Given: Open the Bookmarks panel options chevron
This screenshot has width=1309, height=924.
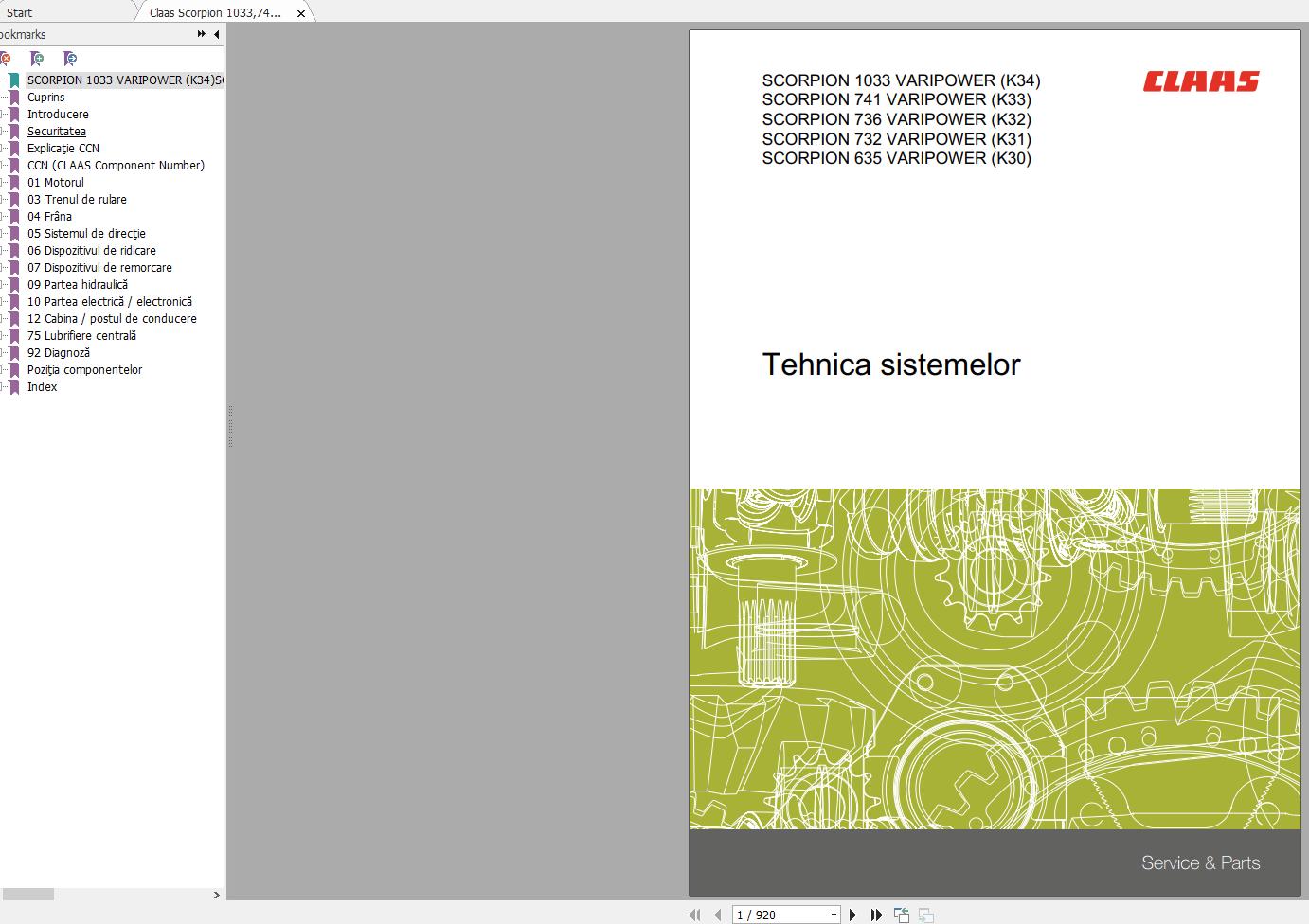Looking at the screenshot, I should [200, 33].
